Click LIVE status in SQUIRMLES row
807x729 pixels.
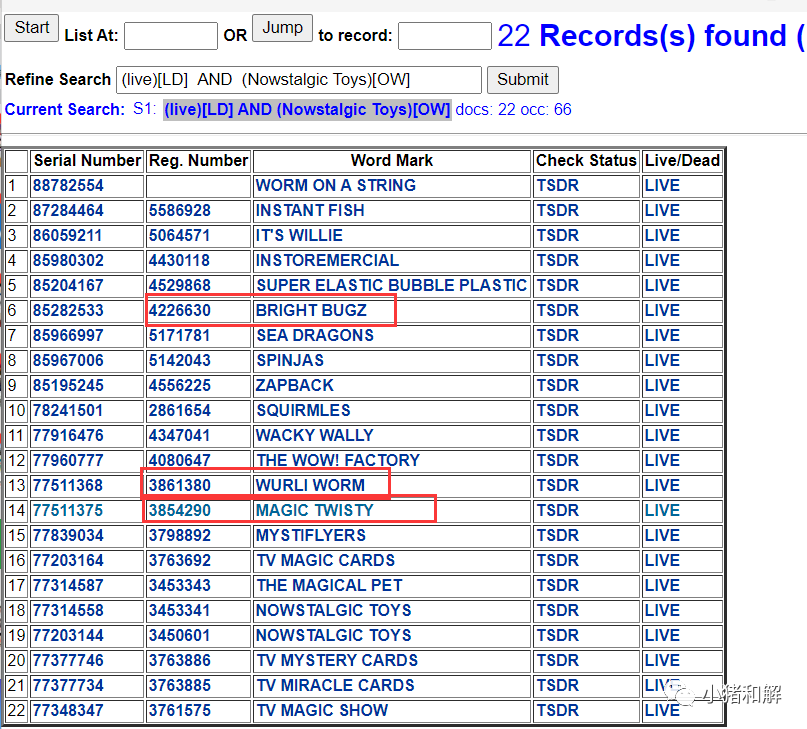[x=662, y=410]
